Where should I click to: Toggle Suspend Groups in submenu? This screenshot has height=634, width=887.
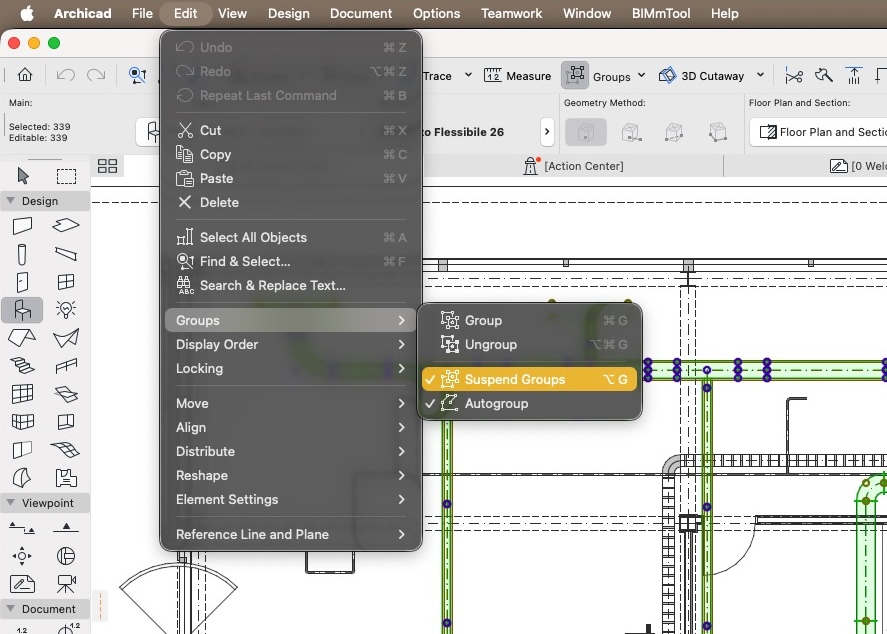[529, 379]
